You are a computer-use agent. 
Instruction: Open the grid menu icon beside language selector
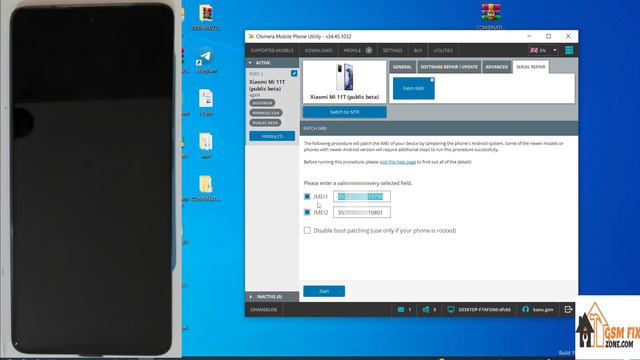tap(569, 50)
